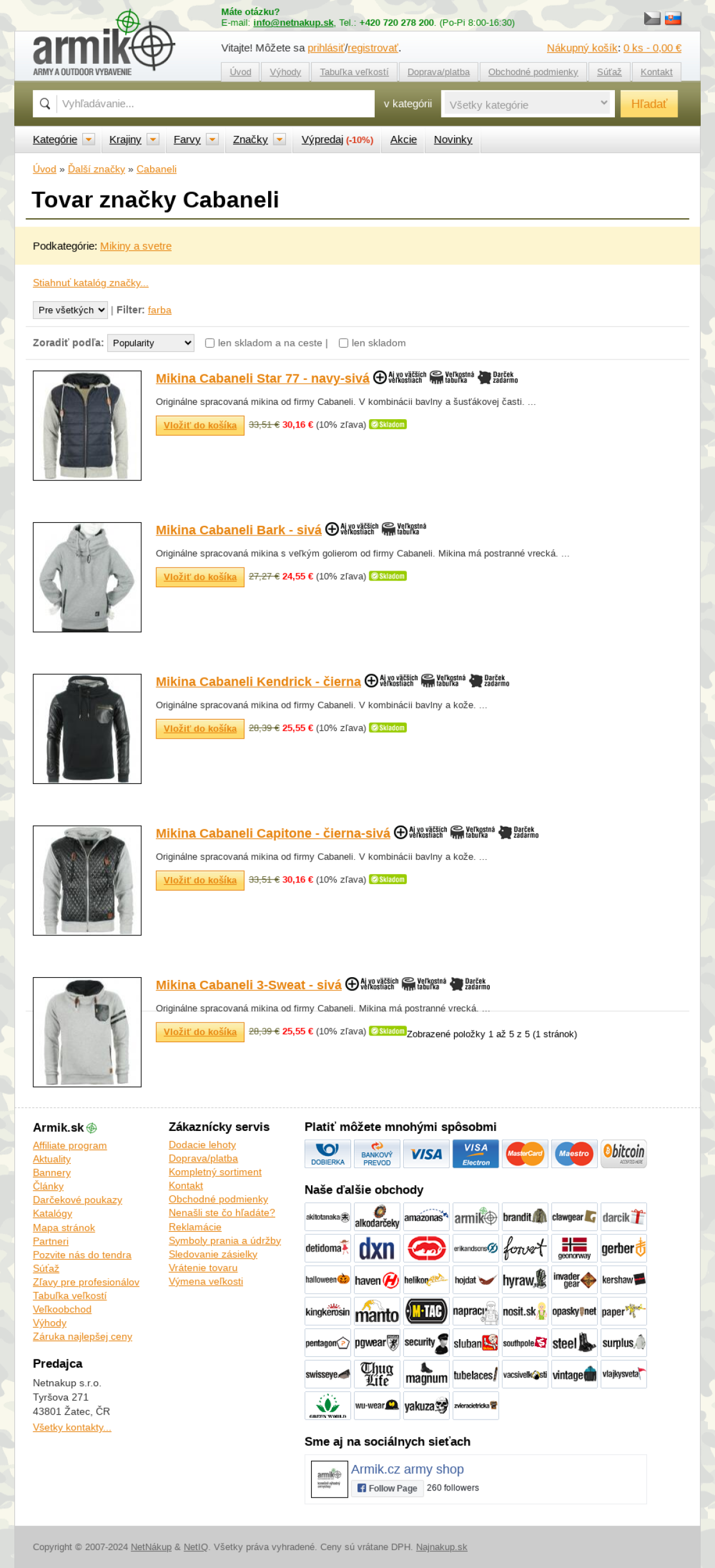The height and width of the screenshot is (1568, 715).
Task: Expand the Značky menu arrow
Action: 279,140
